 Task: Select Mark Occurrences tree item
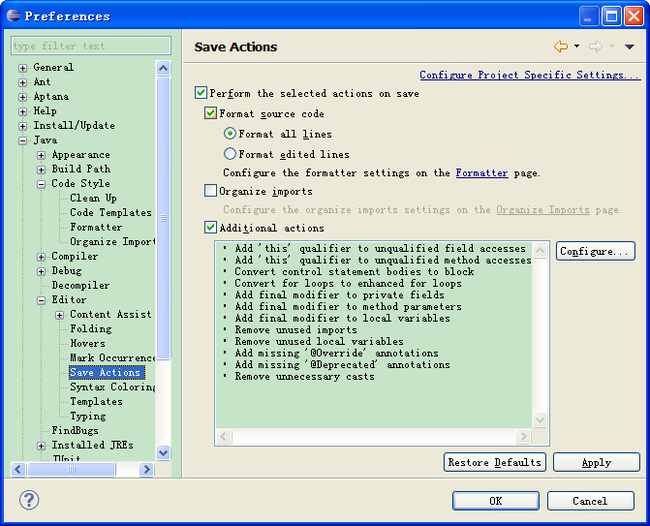click(x=112, y=358)
